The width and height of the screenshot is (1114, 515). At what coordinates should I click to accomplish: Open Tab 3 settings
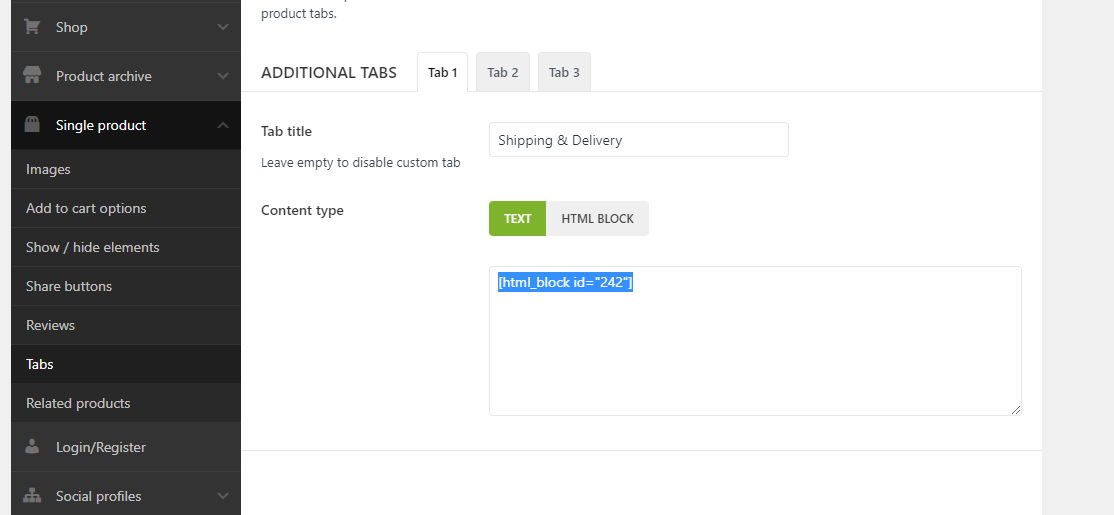pos(564,72)
